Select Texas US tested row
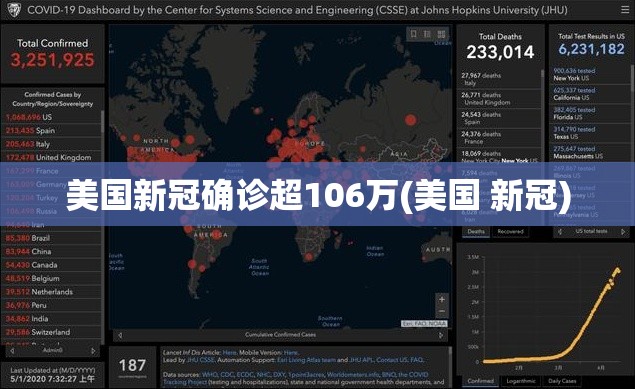This screenshot has width=635, height=389. coord(590,133)
